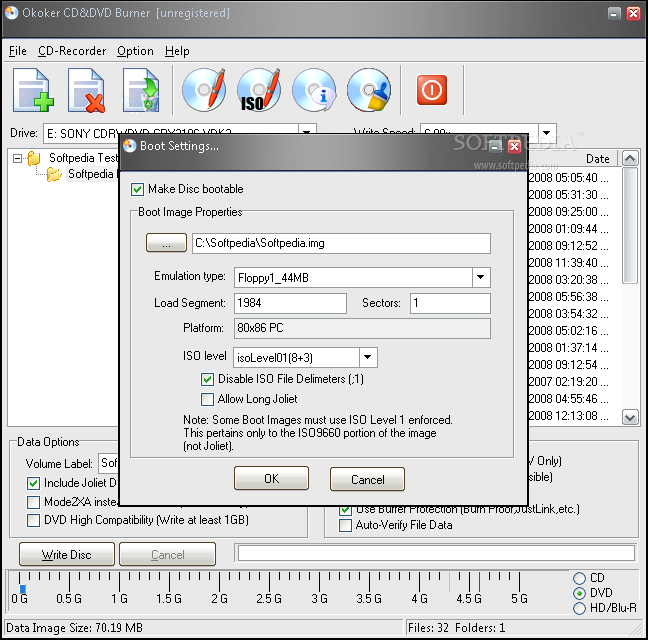Click the 2007 02:19:20 date row
Screen dimensions: 648x640
click(x=569, y=382)
